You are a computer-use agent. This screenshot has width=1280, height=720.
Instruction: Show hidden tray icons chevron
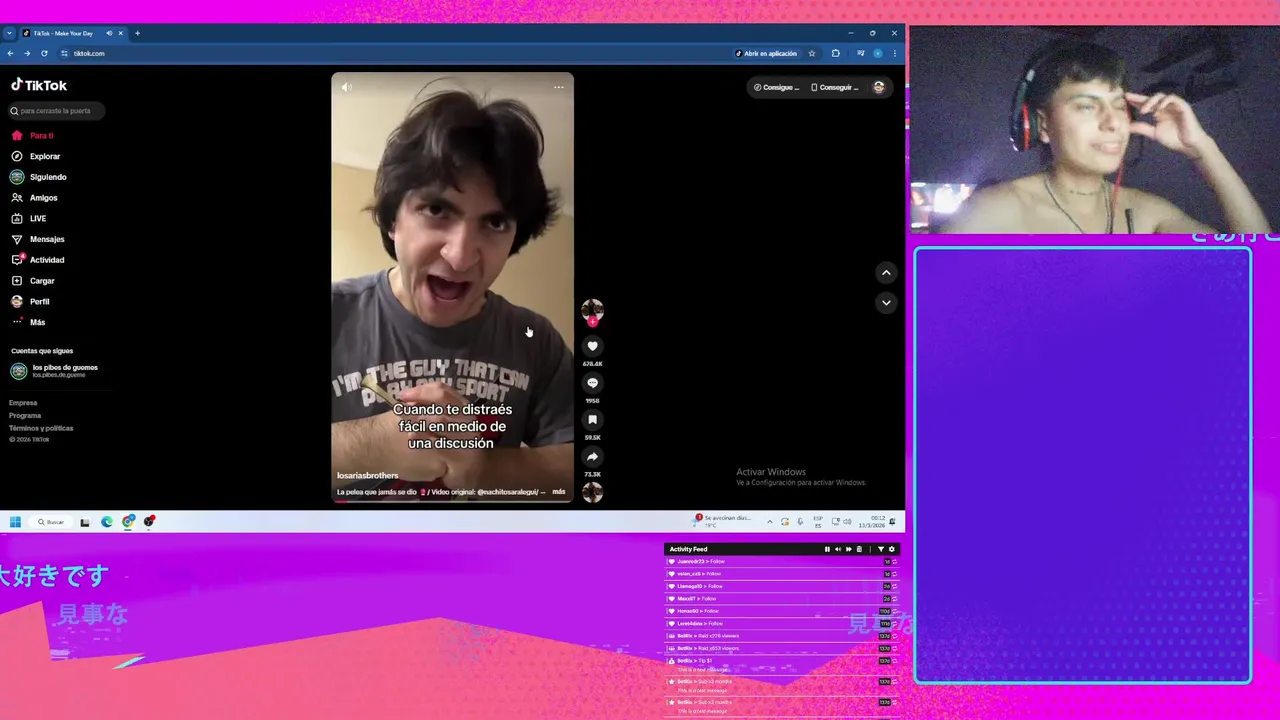769,522
